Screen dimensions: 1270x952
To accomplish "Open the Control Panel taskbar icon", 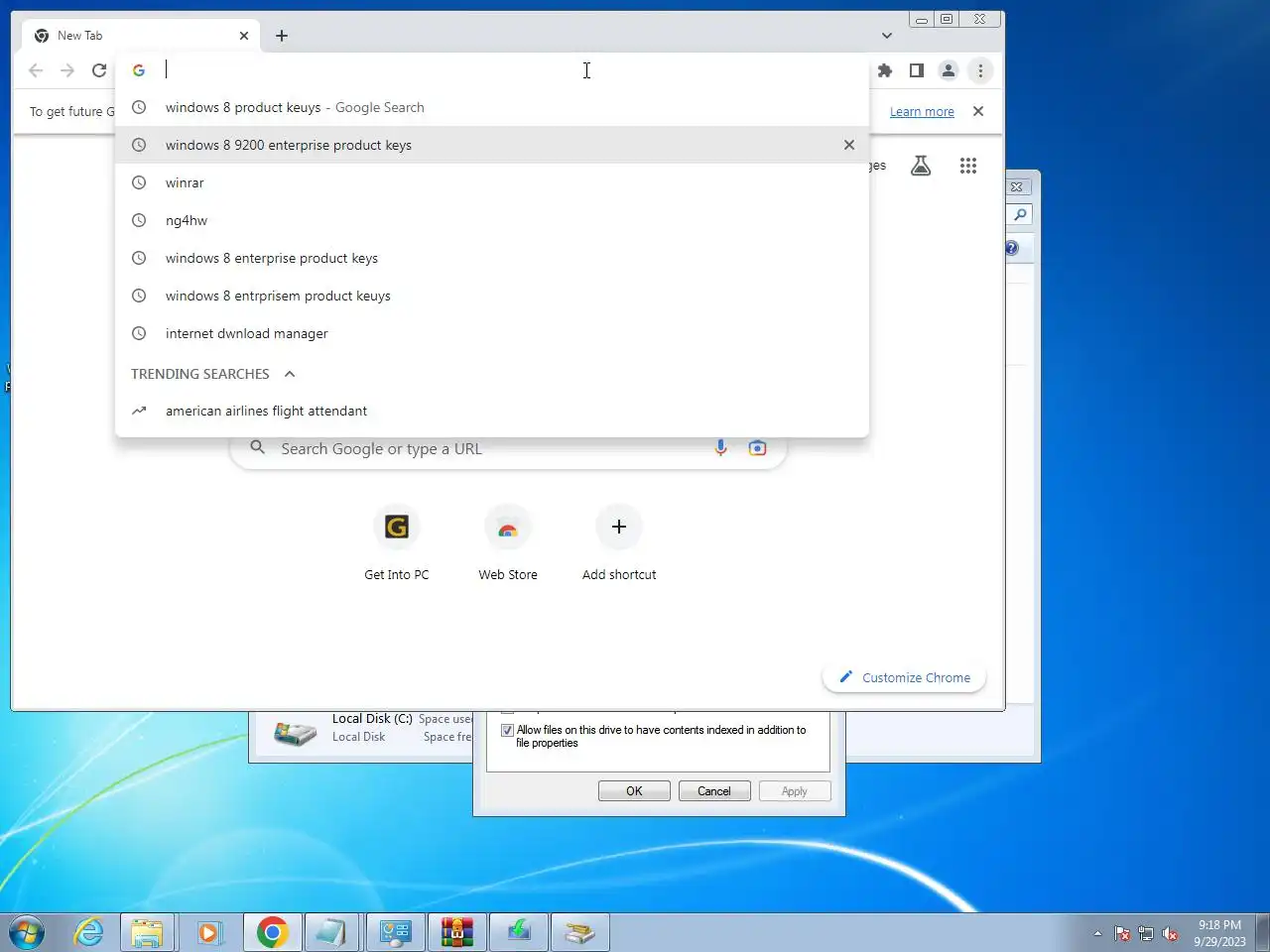I will [396, 932].
